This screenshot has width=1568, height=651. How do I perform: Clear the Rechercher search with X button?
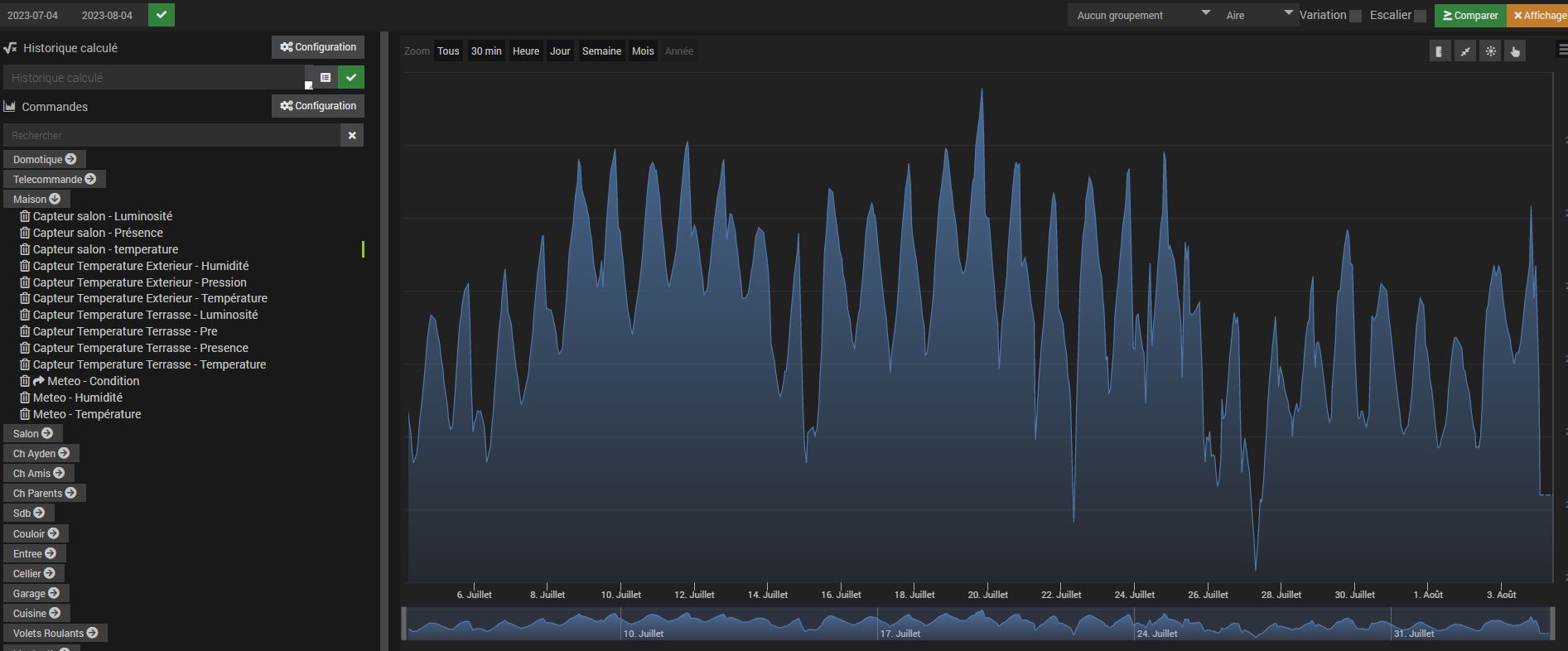click(x=352, y=135)
